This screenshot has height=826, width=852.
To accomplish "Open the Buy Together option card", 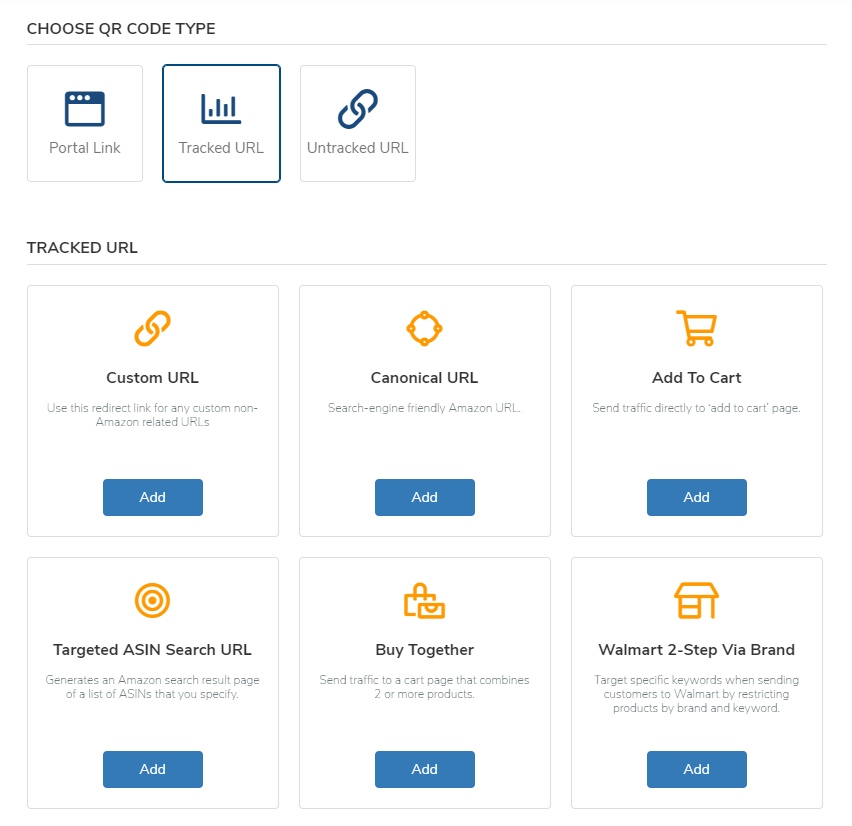I will (x=424, y=650).
